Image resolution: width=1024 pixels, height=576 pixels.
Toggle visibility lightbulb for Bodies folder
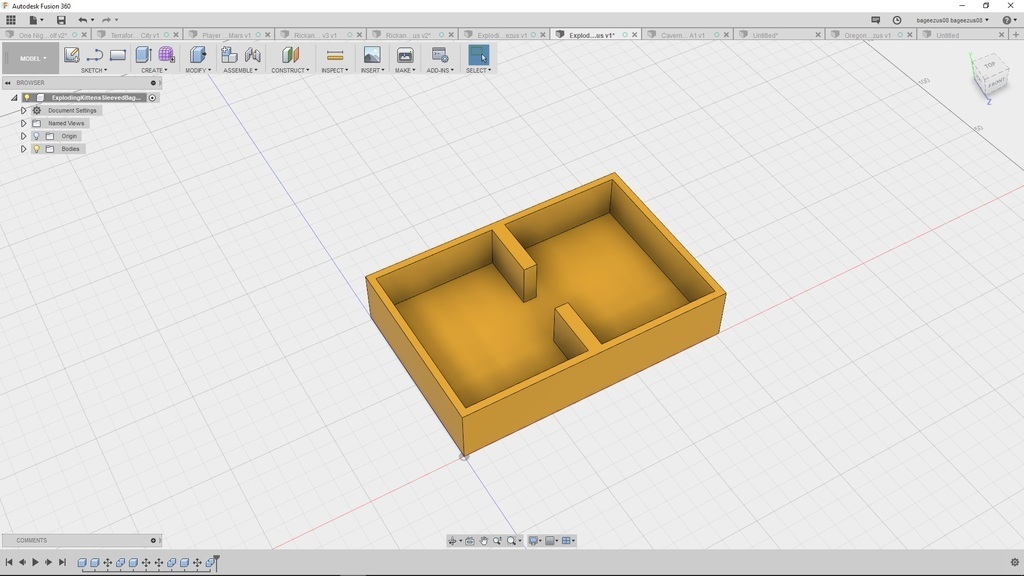(x=37, y=149)
